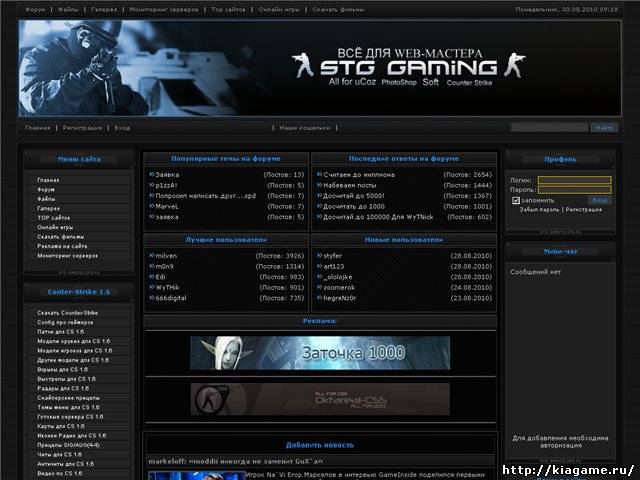Open topic Досчитай до 5000!

353,196
